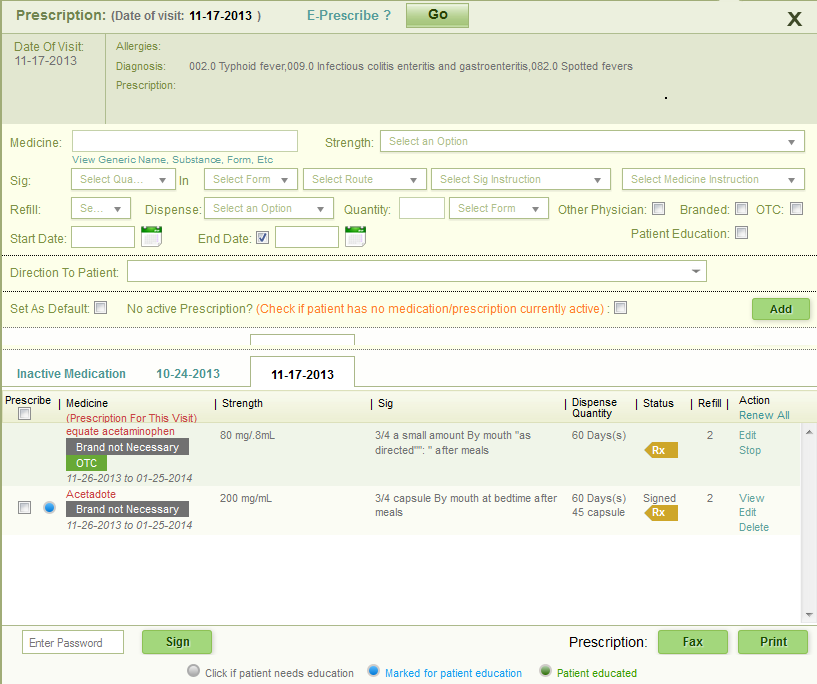Select the 11-17-2013 visit tab
Screen dimensions: 817x684
tap(302, 374)
